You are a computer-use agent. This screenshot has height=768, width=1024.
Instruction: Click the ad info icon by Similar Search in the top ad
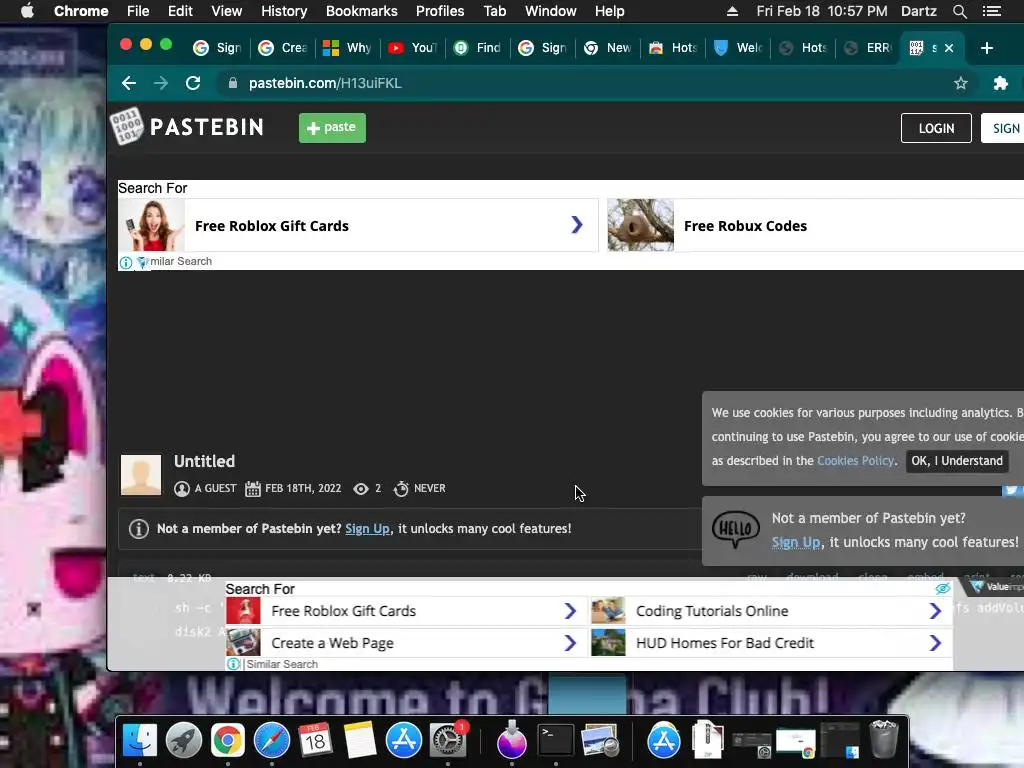[125, 263]
